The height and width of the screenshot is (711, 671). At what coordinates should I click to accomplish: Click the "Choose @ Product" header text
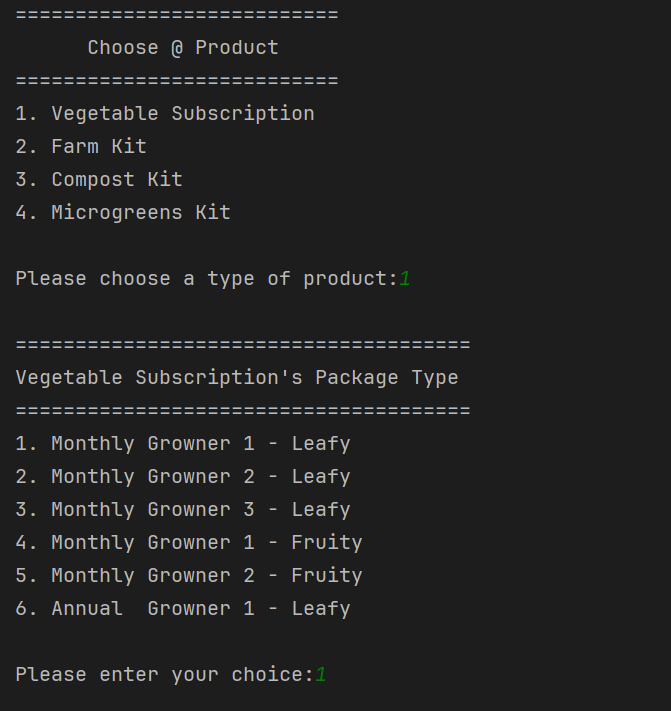[183, 48]
